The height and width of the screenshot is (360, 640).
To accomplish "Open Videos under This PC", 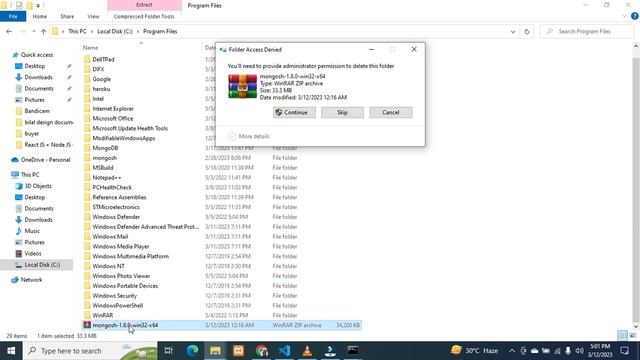I will point(33,253).
